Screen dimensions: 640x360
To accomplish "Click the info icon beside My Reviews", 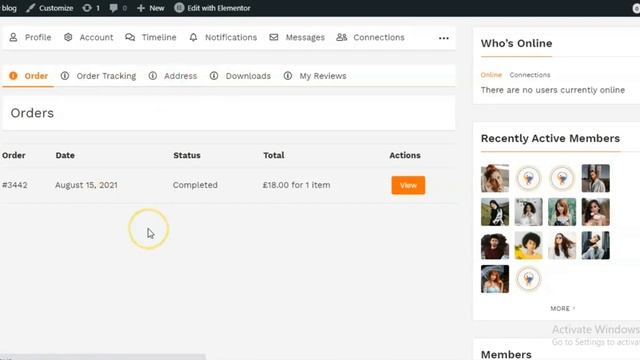I will click(288, 76).
